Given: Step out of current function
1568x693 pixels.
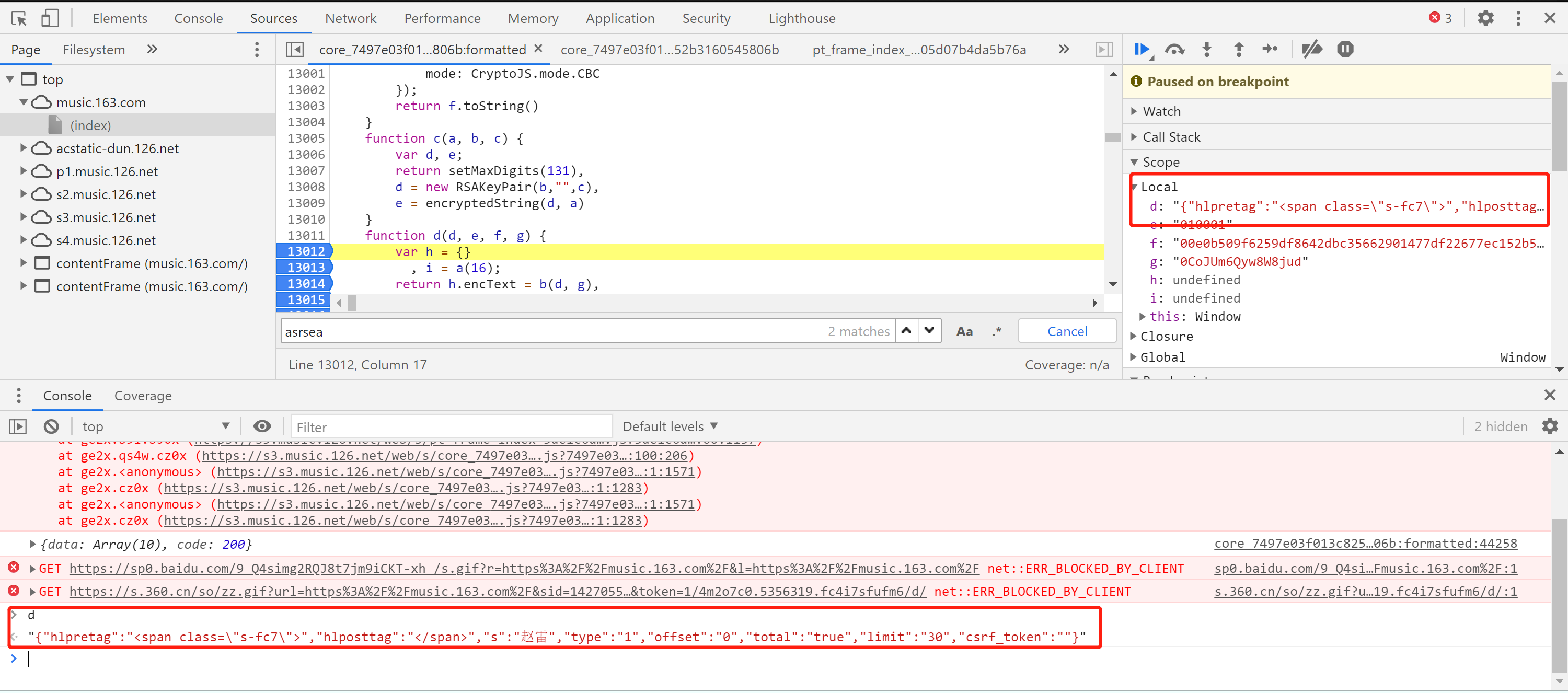Looking at the screenshot, I should [x=1238, y=49].
